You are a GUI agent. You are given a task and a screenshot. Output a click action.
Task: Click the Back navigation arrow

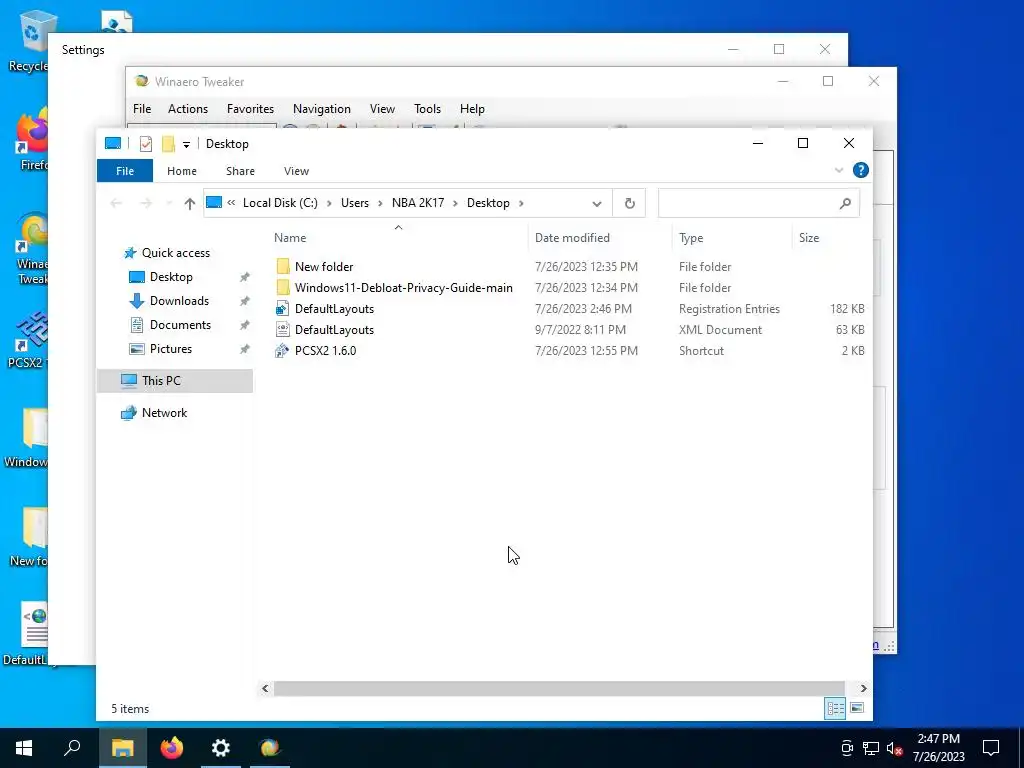tap(116, 203)
